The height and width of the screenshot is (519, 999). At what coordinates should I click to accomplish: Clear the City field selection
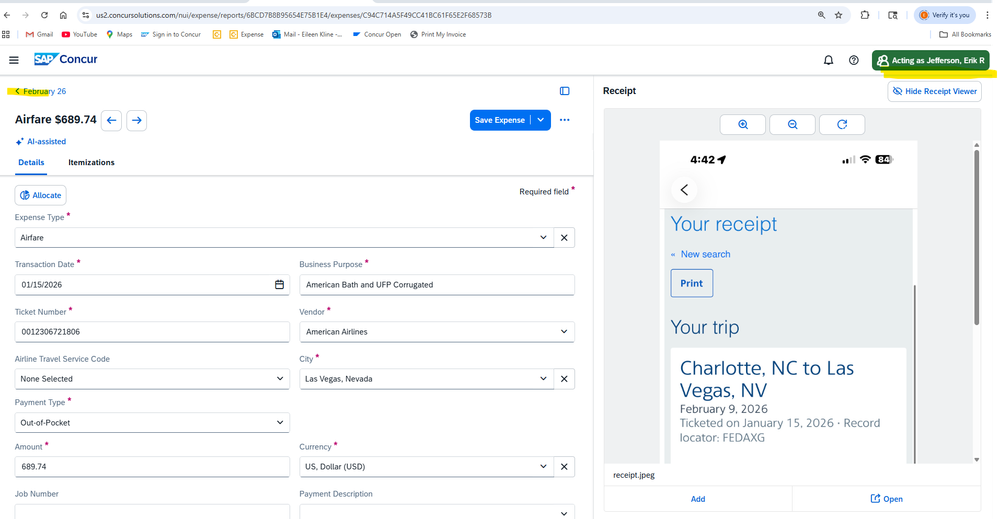click(x=564, y=379)
